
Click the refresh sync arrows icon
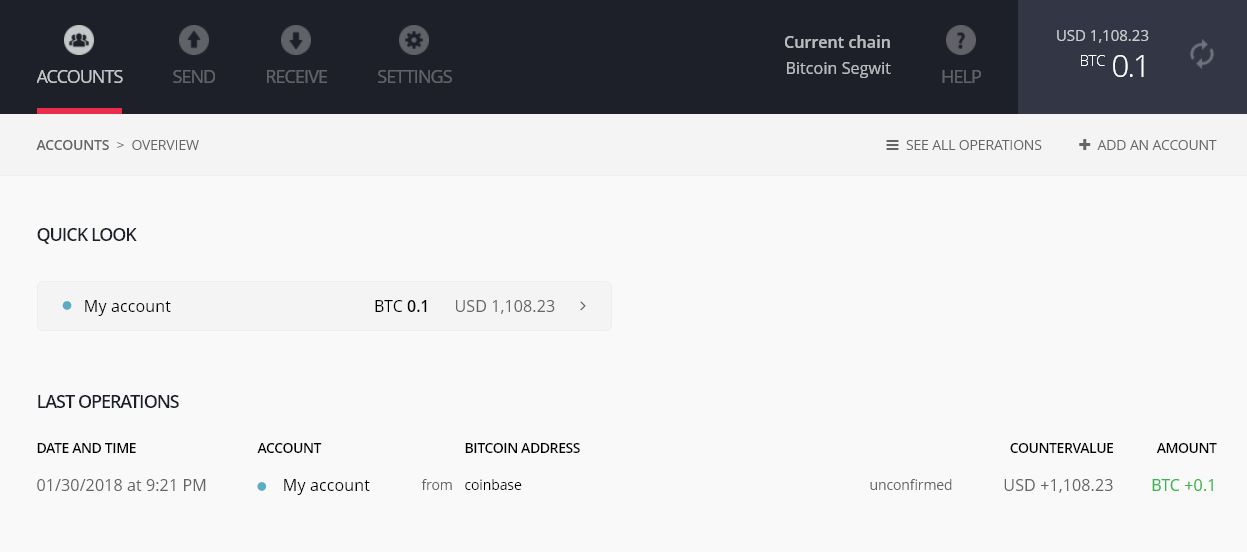1202,54
